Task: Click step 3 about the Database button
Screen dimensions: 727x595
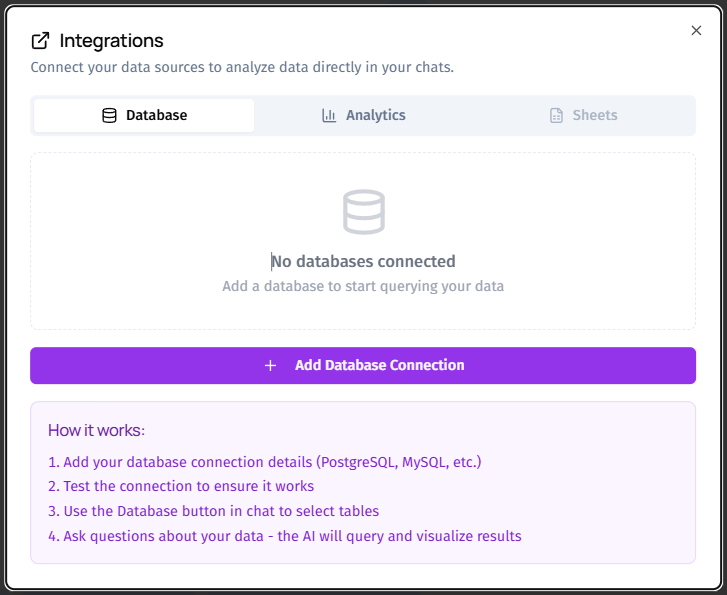Action: [213, 511]
